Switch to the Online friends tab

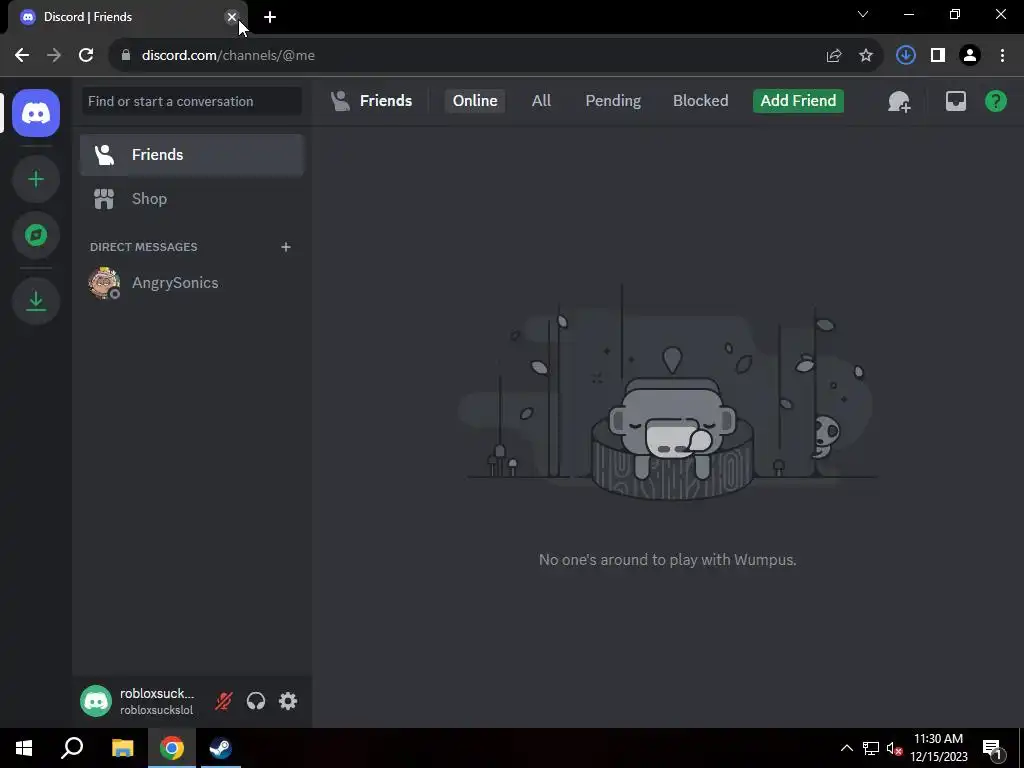coord(475,101)
